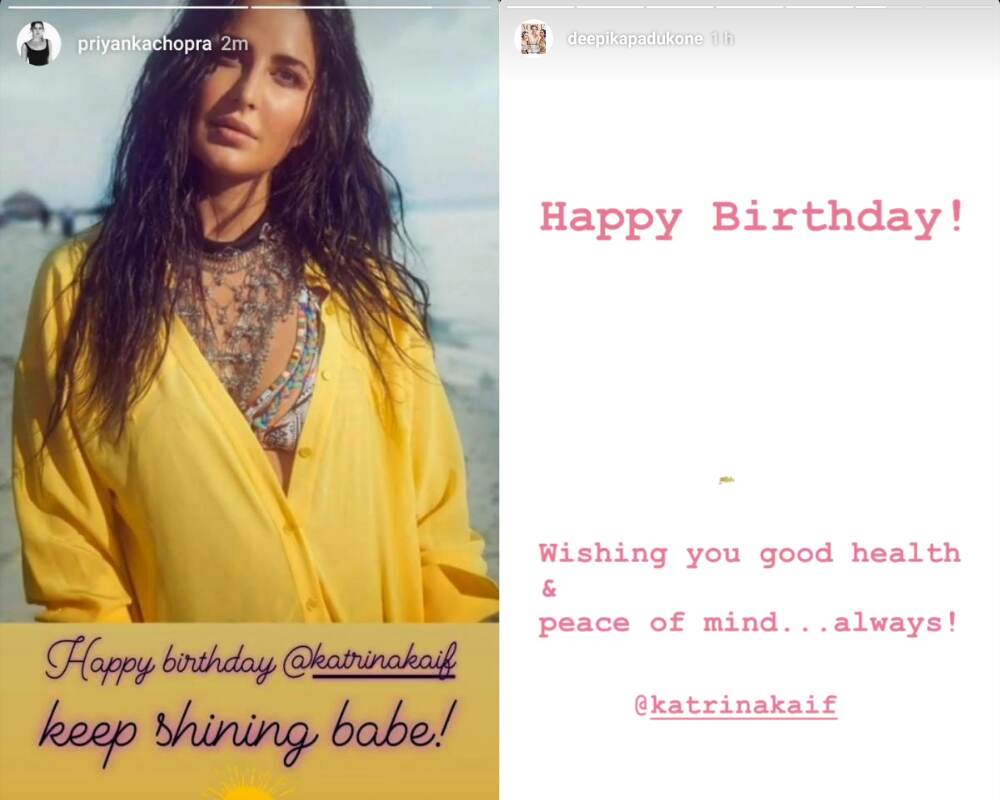Tap the "peace of mind...always!" line

747,623
